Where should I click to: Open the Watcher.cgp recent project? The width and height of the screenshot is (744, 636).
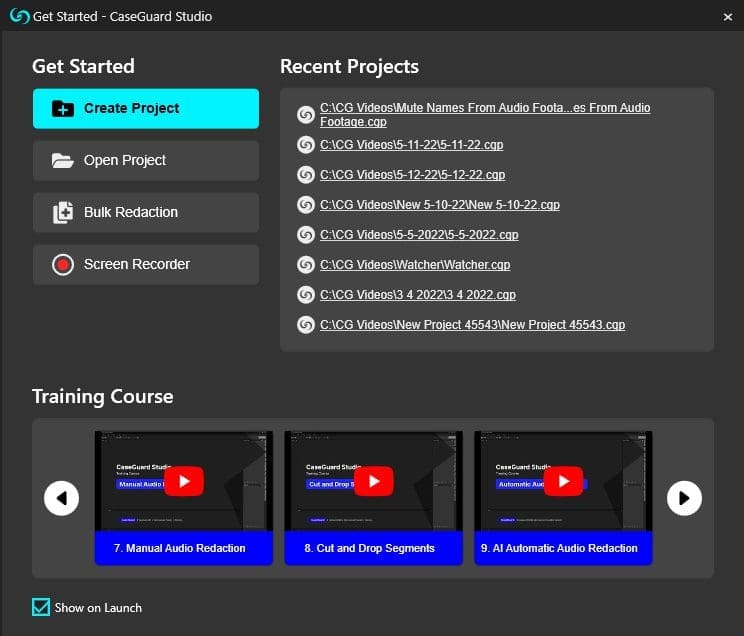(415, 264)
